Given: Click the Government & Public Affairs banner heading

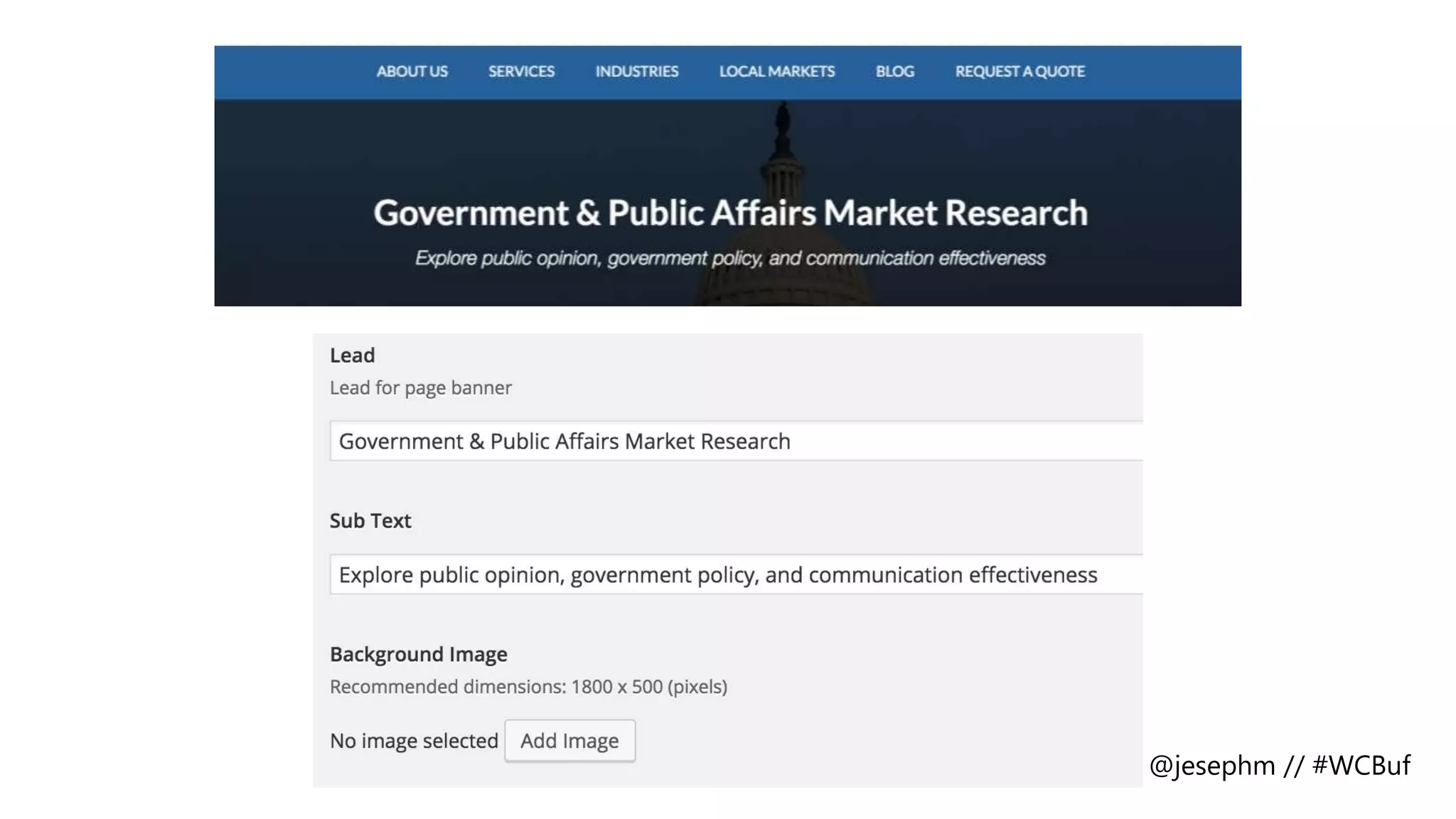Looking at the screenshot, I should point(730,213).
